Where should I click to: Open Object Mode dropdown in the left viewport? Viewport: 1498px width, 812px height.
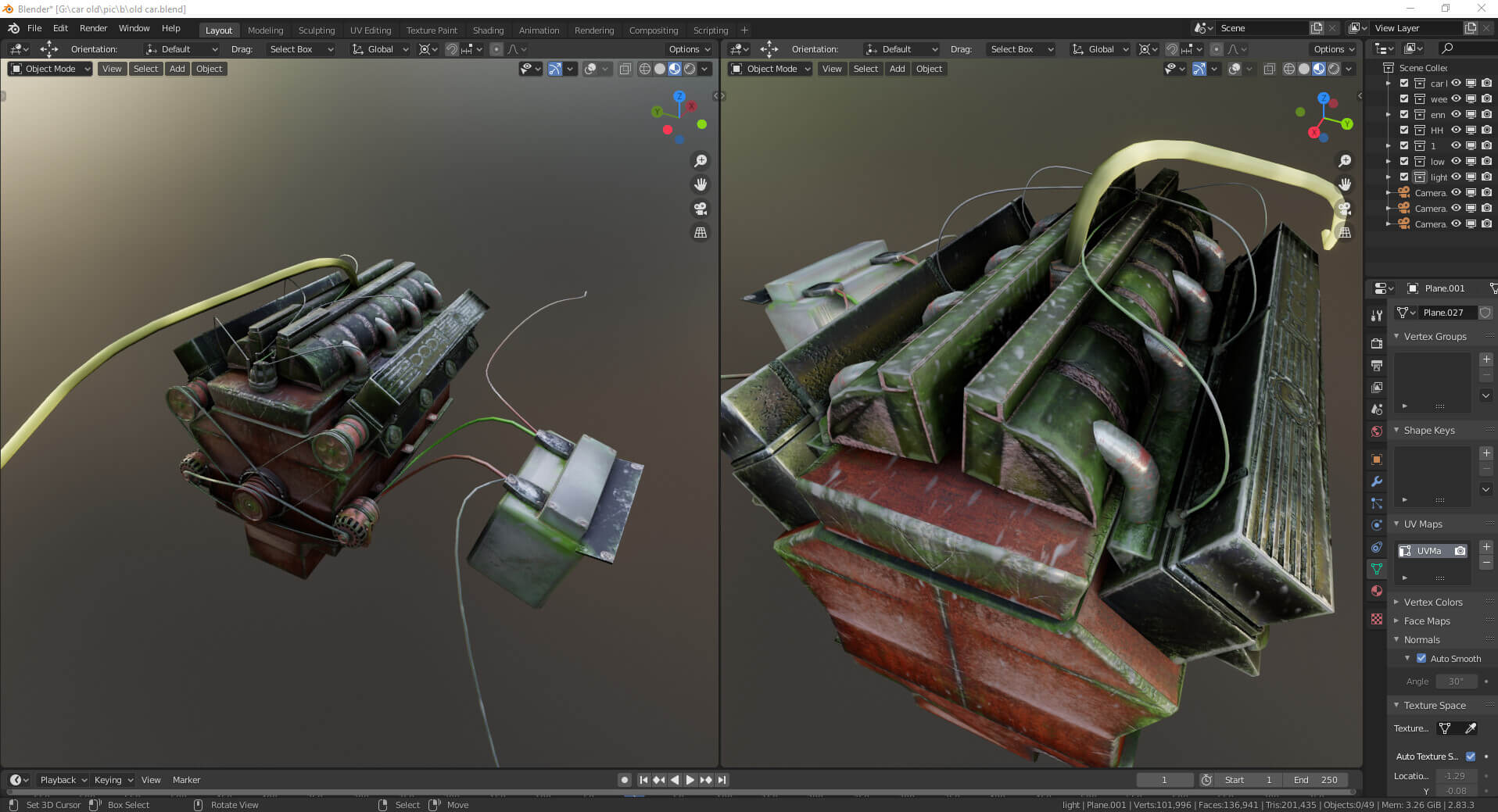(x=50, y=69)
